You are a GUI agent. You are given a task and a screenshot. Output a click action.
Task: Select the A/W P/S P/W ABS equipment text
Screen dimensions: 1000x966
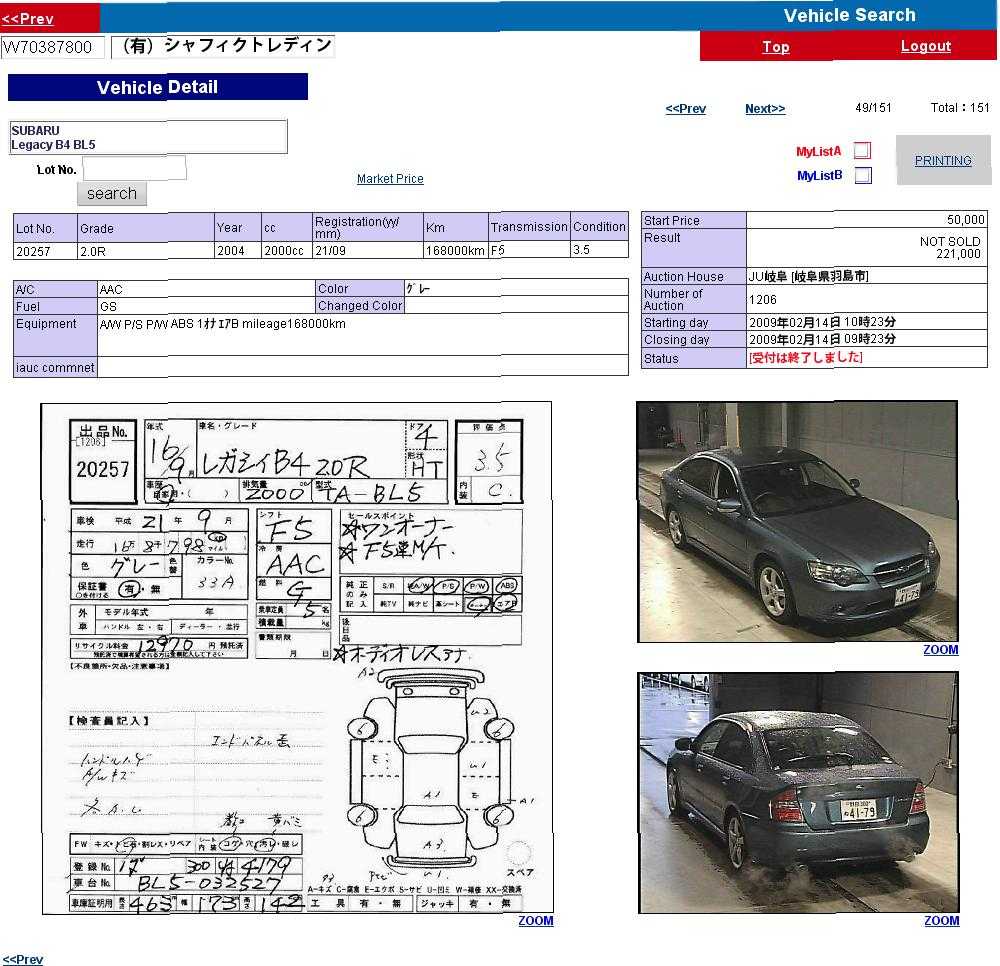tap(222, 324)
